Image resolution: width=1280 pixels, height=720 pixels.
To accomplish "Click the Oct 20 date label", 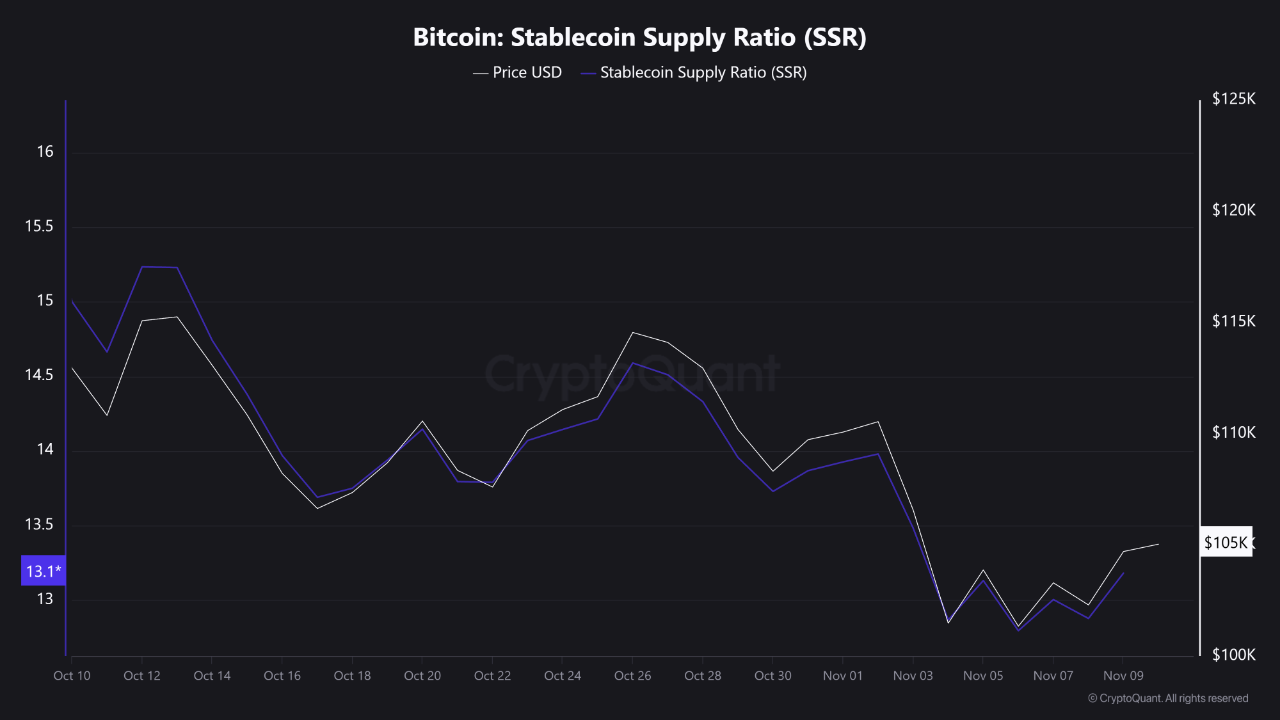I will click(422, 676).
